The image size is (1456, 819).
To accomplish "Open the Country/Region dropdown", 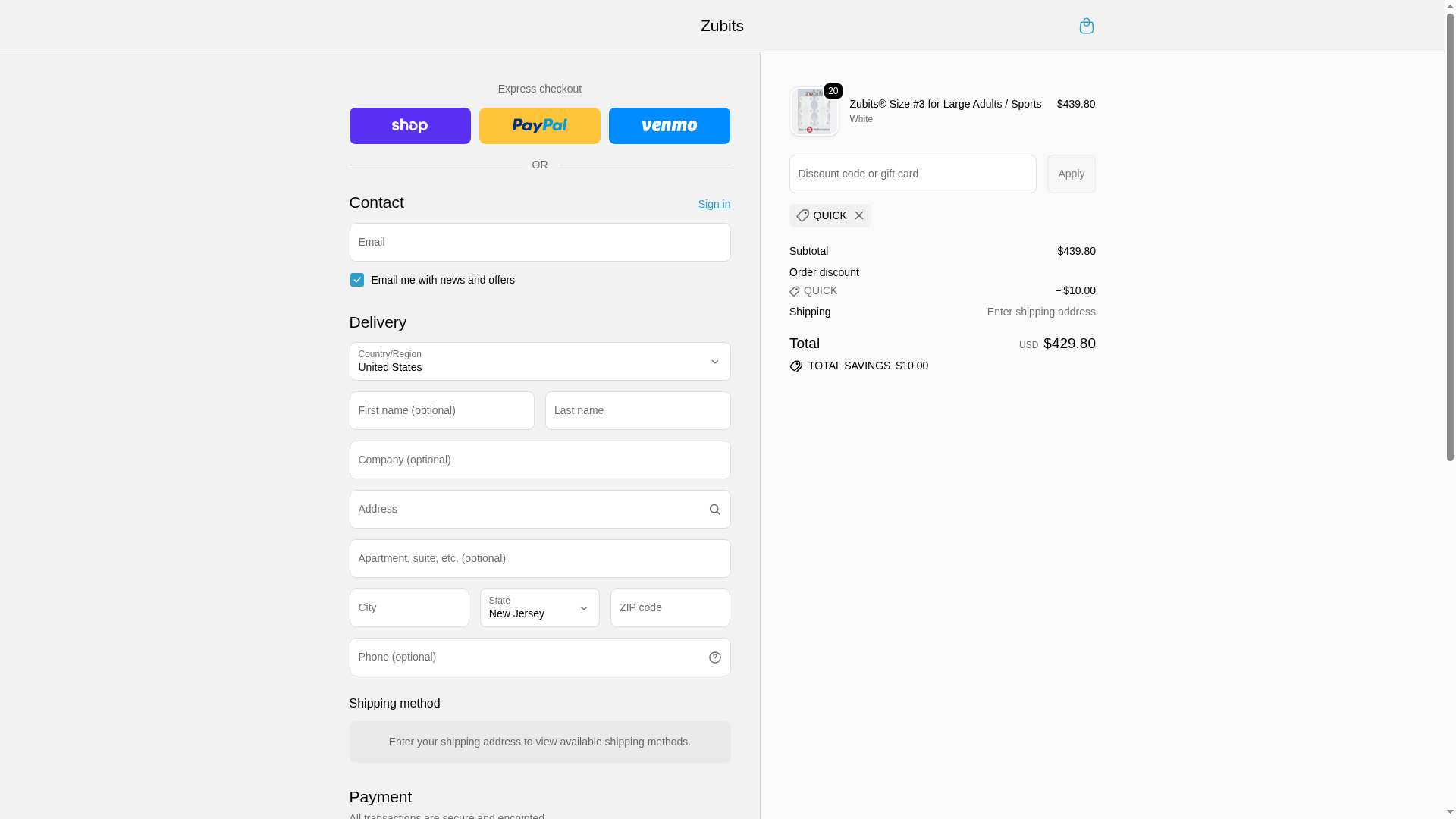I will tap(539, 362).
